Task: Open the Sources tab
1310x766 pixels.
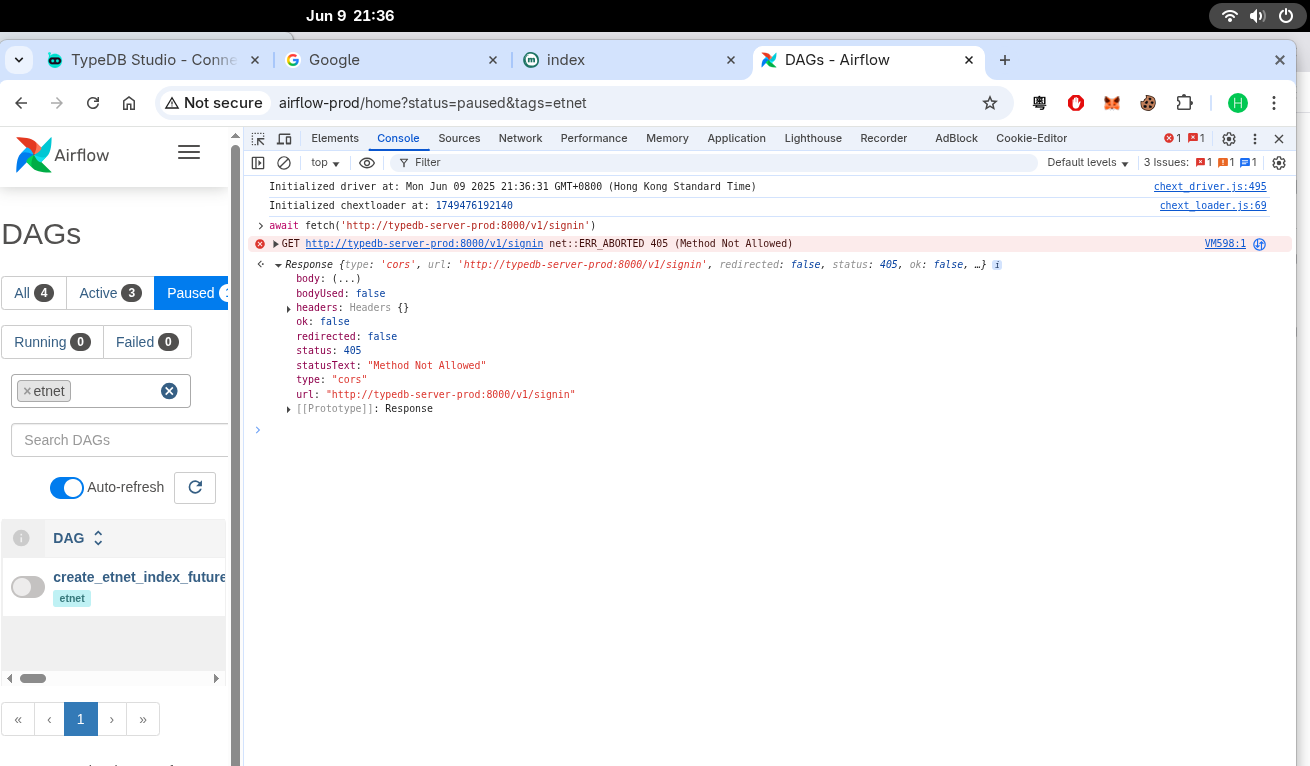Action: 459,139
